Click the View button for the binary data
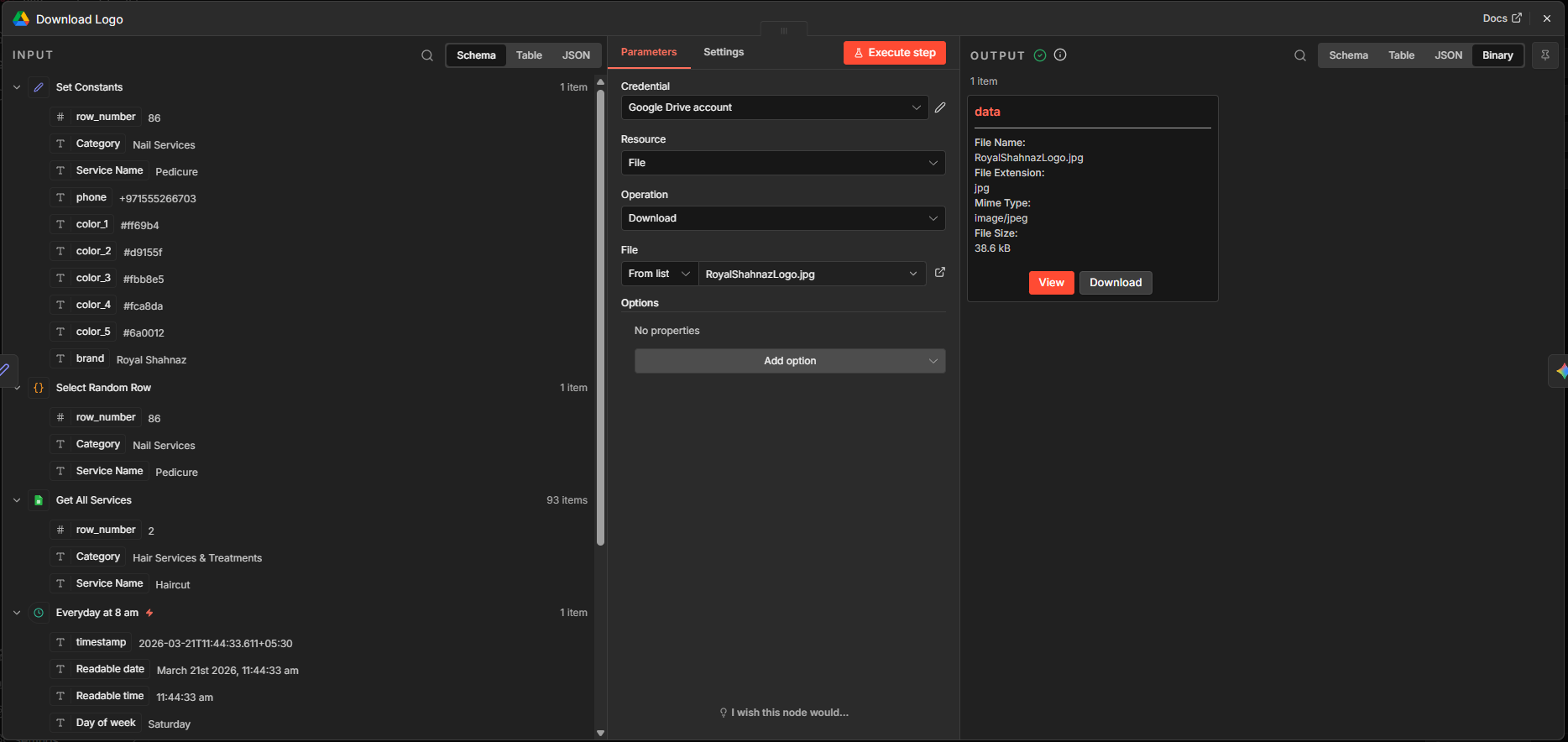 tap(1051, 283)
